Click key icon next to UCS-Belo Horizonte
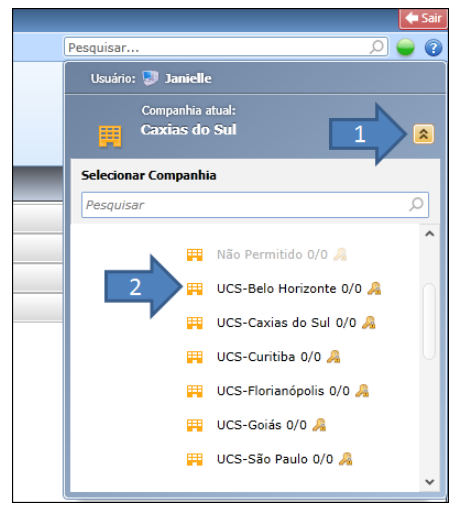Screen dimensions: 456x508 click(x=374, y=288)
